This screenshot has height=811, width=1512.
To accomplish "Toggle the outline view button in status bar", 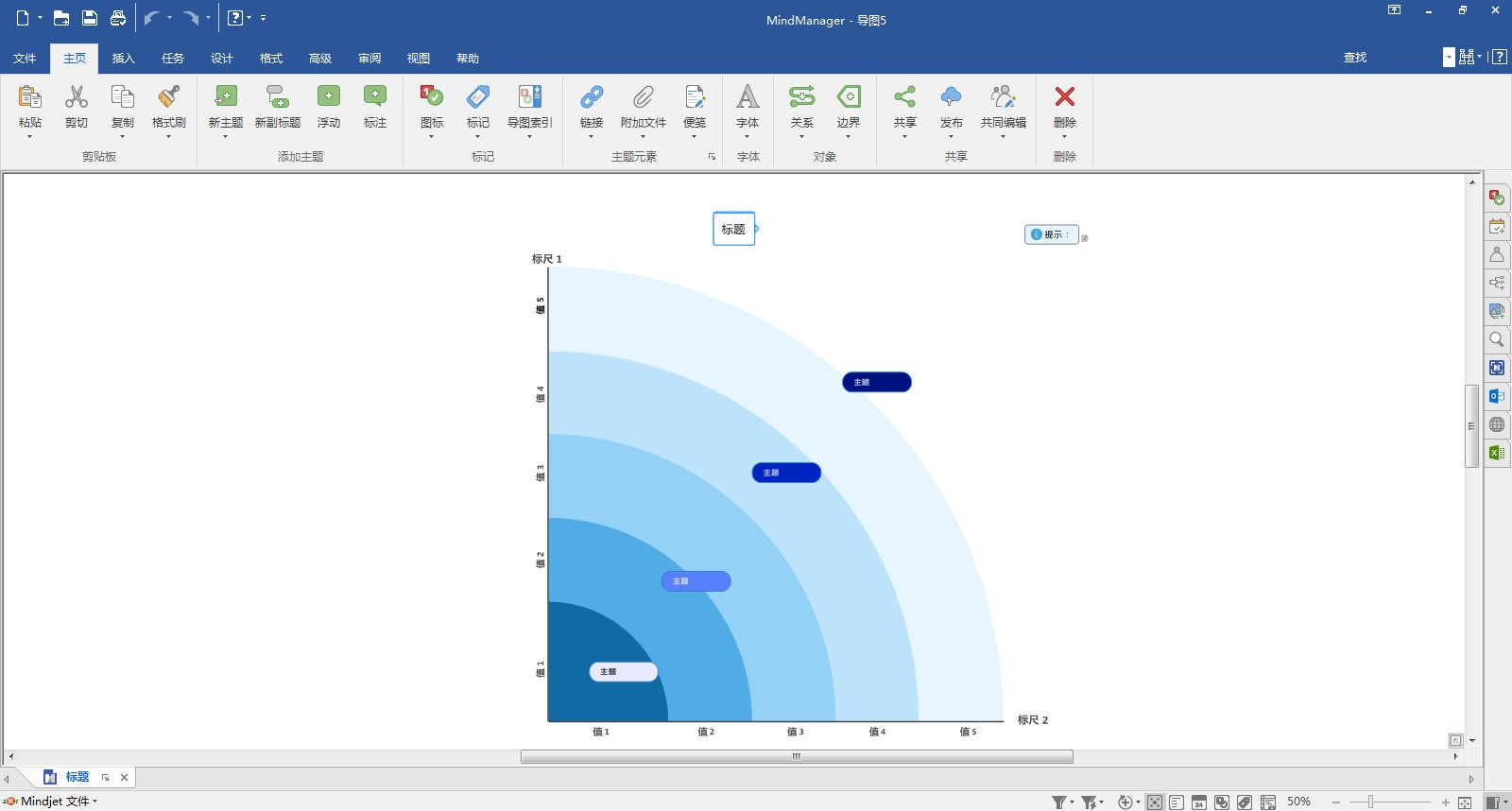I will pyautogui.click(x=1177, y=802).
